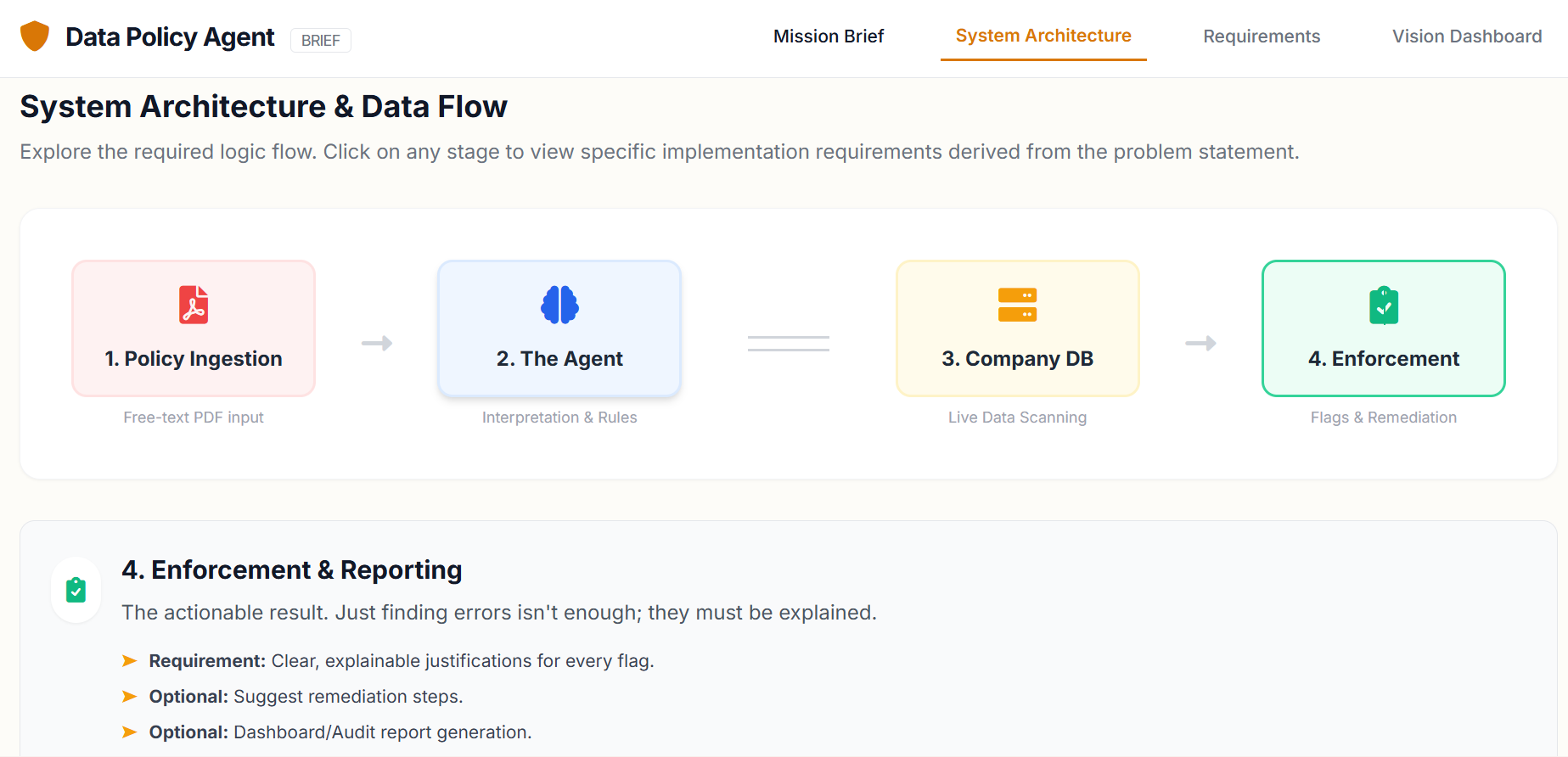This screenshot has width=1568, height=757.
Task: Click the 'Explore the required logic flow' subtitle
Action: 660,152
